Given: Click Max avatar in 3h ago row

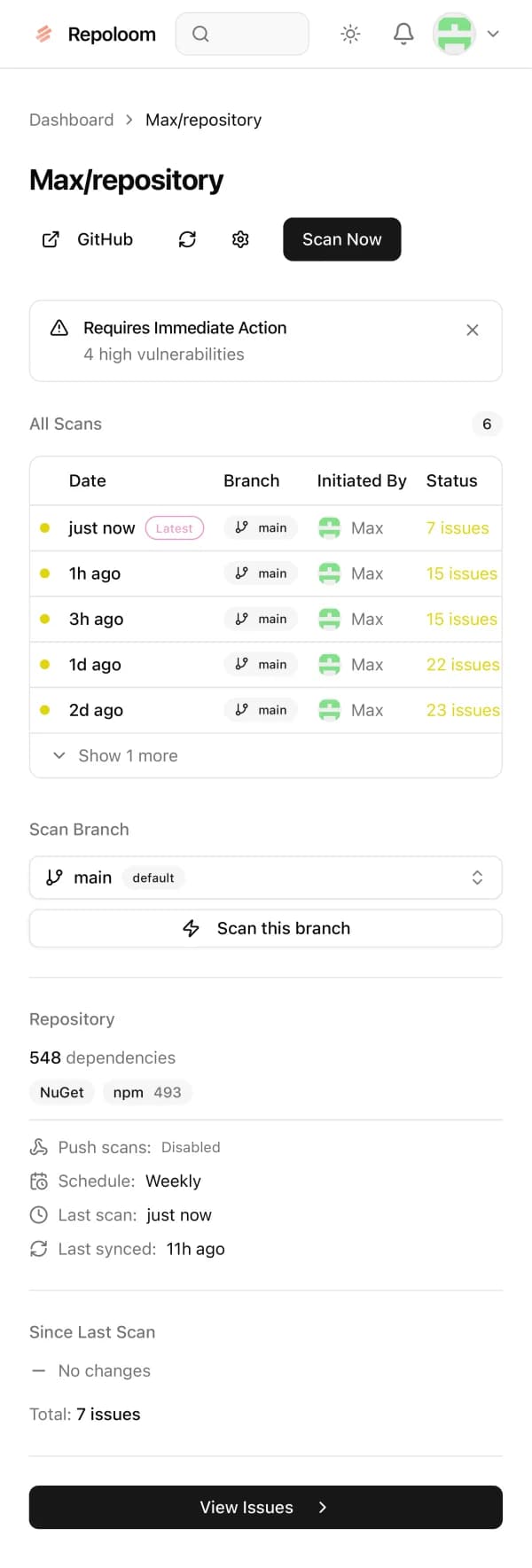Looking at the screenshot, I should (x=329, y=619).
